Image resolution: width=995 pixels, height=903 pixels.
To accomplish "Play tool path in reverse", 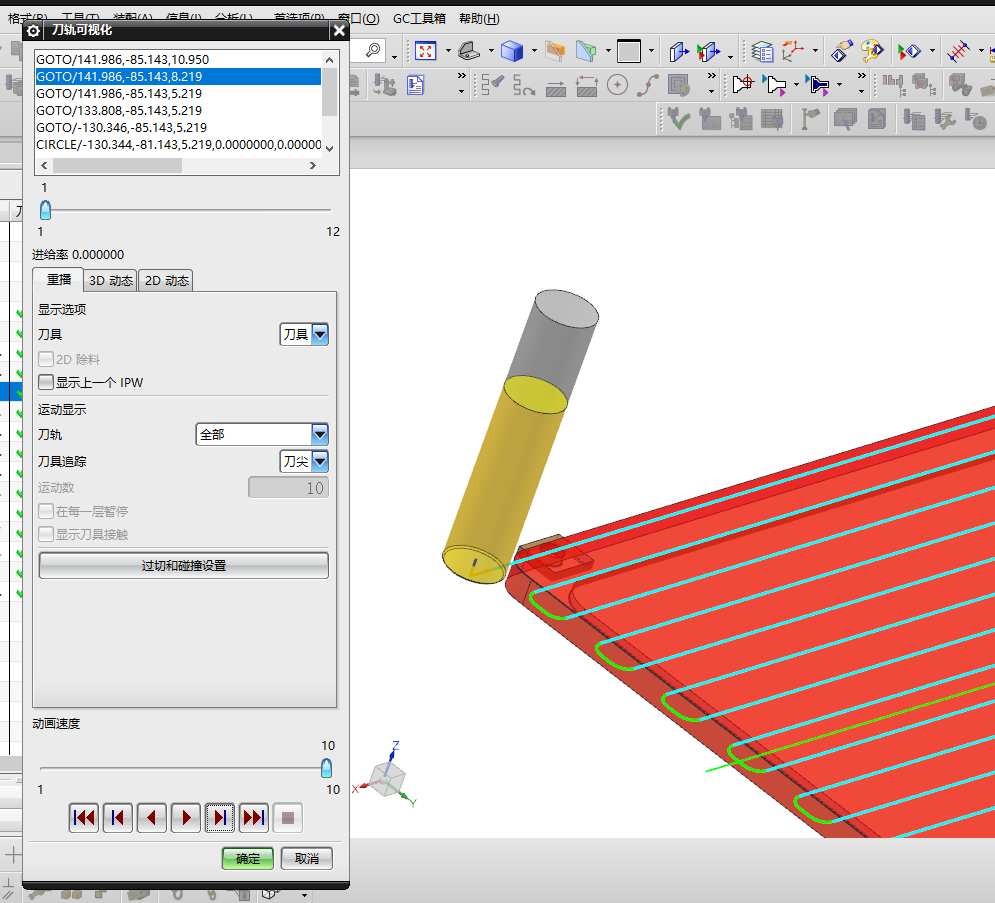I will pyautogui.click(x=152, y=817).
